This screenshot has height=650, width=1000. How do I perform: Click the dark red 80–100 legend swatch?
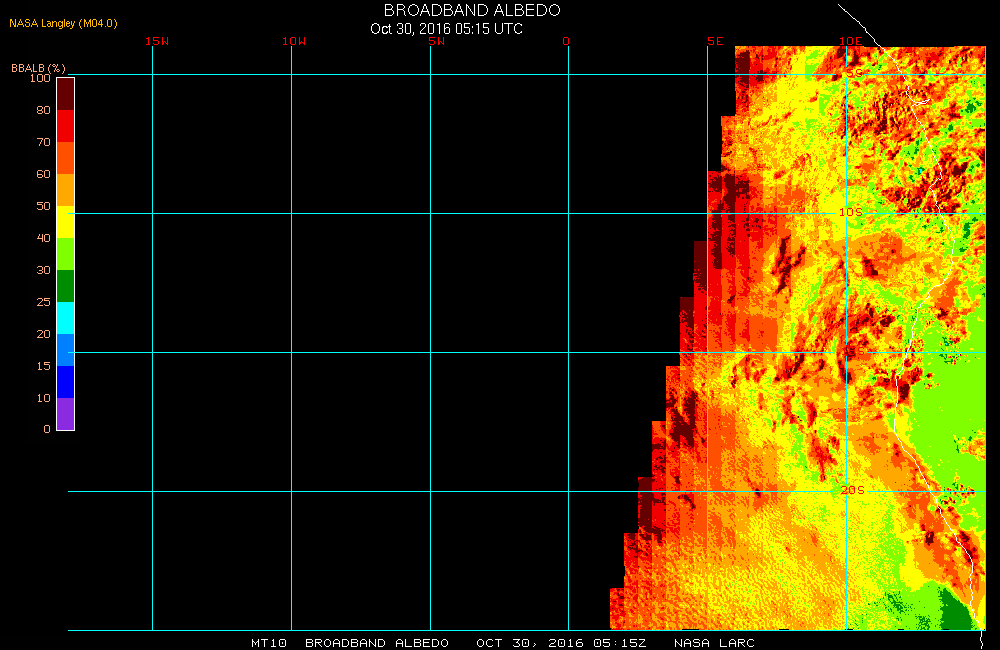65,93
